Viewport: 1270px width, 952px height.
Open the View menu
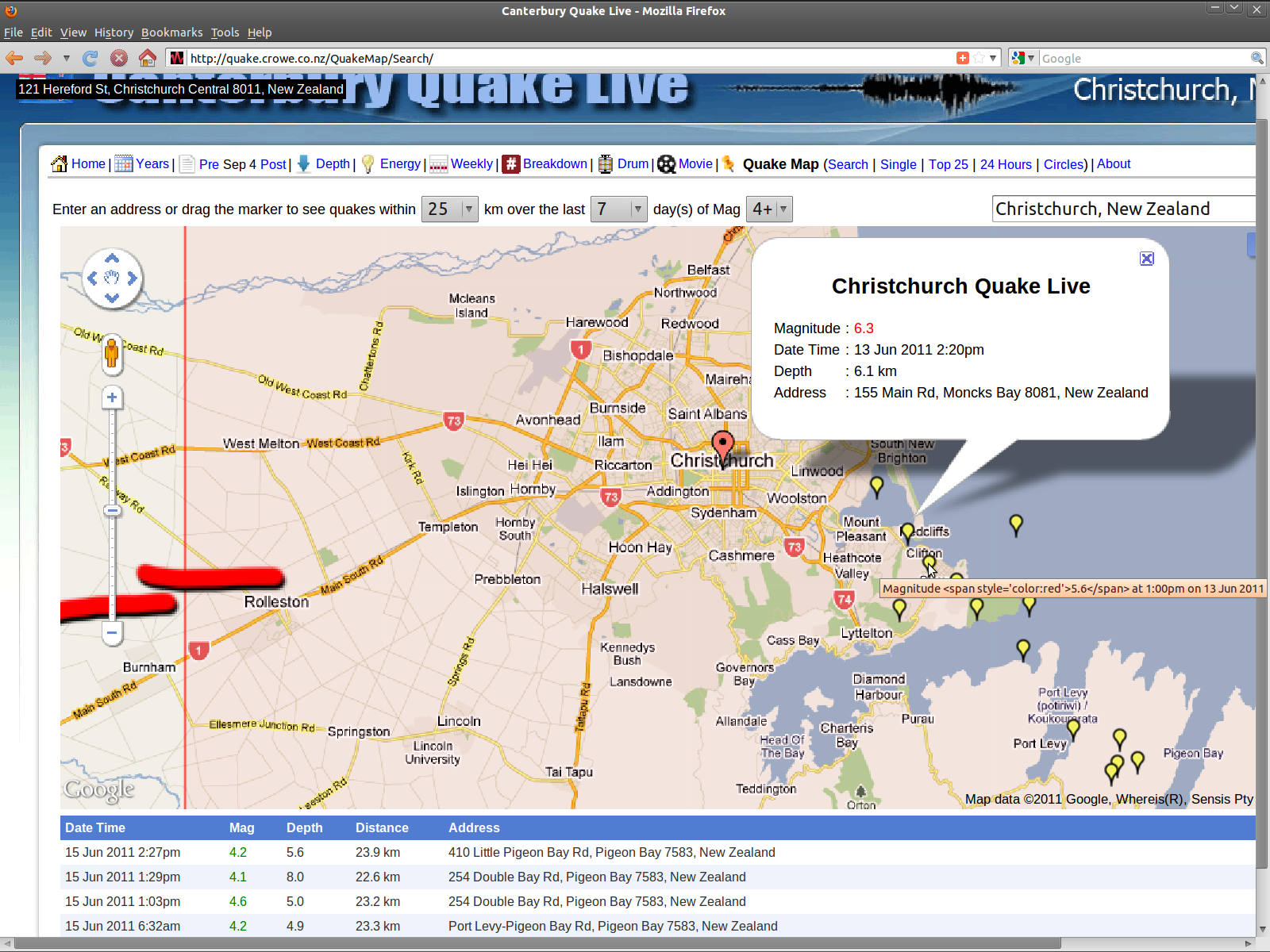point(73,33)
